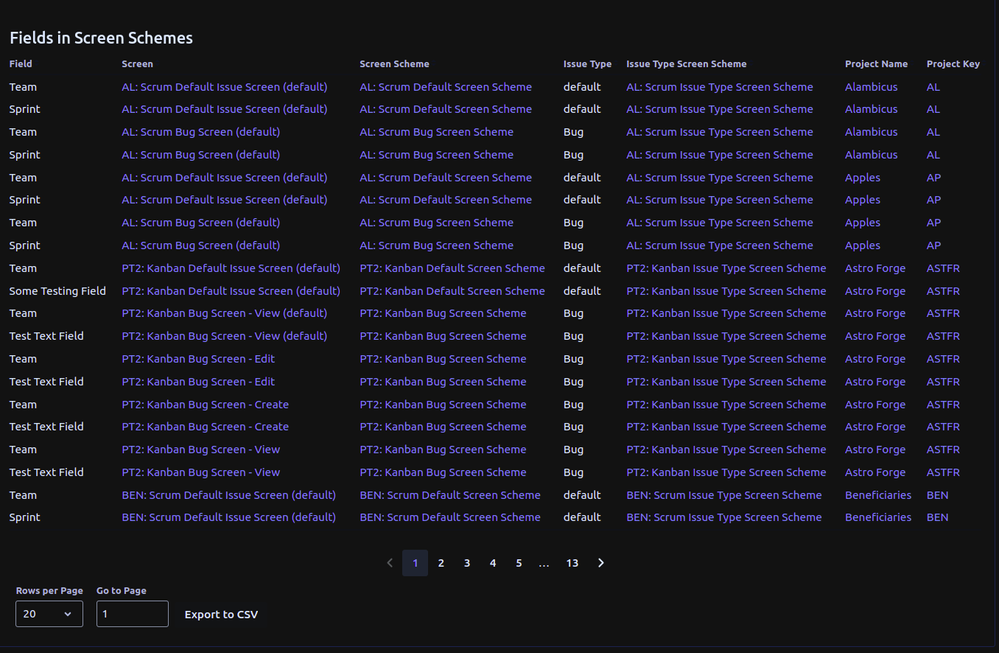Click the pagination ellipsis

pos(544,563)
